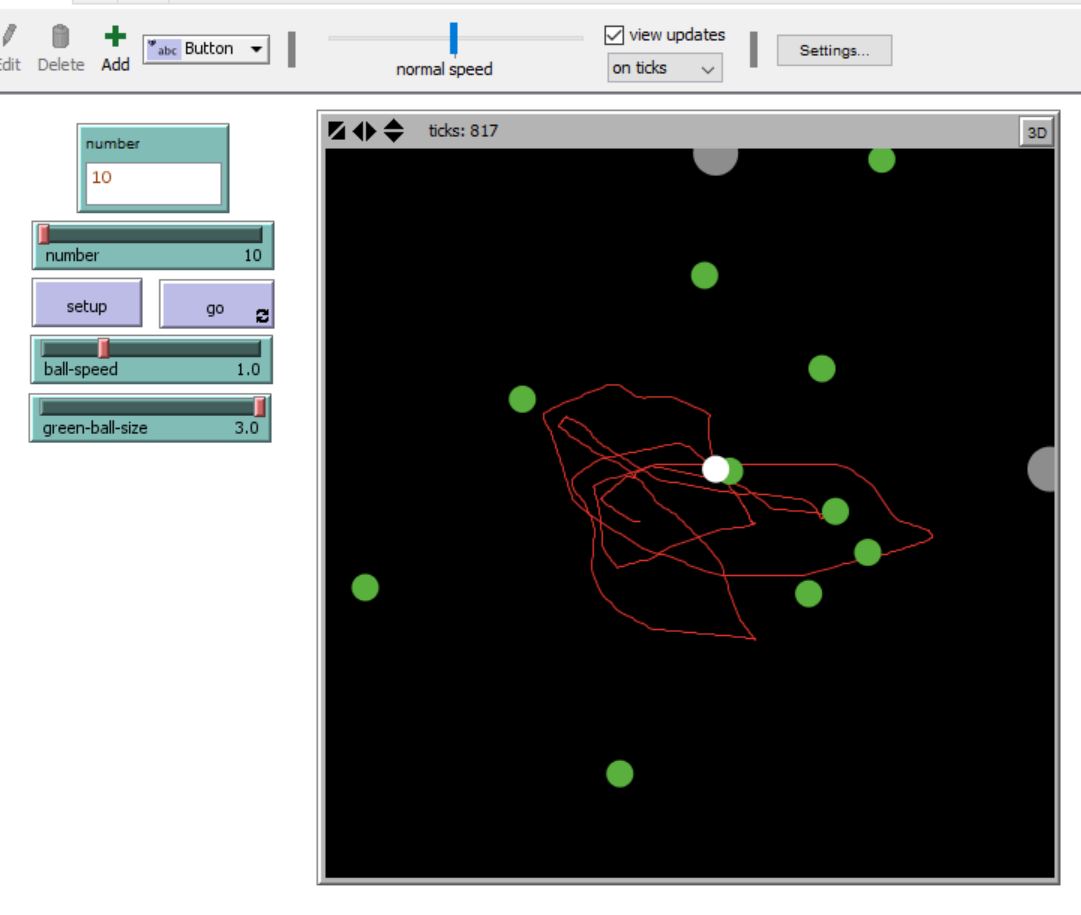The width and height of the screenshot is (1081, 915).
Task: Click the green-ball-size slider handle
Action: point(259,407)
